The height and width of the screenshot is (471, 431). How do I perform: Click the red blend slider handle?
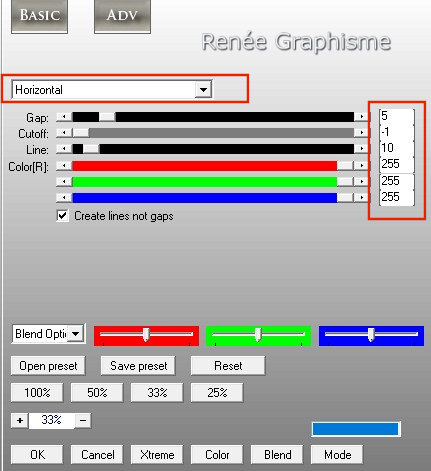pos(146,334)
